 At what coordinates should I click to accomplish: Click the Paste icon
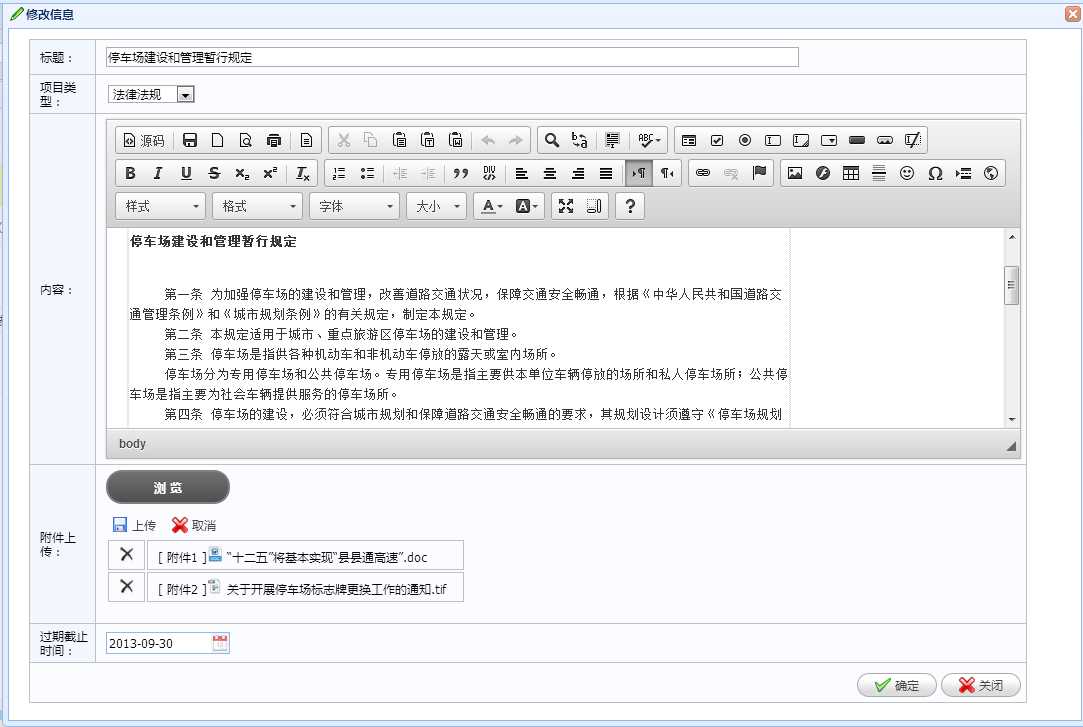(399, 140)
